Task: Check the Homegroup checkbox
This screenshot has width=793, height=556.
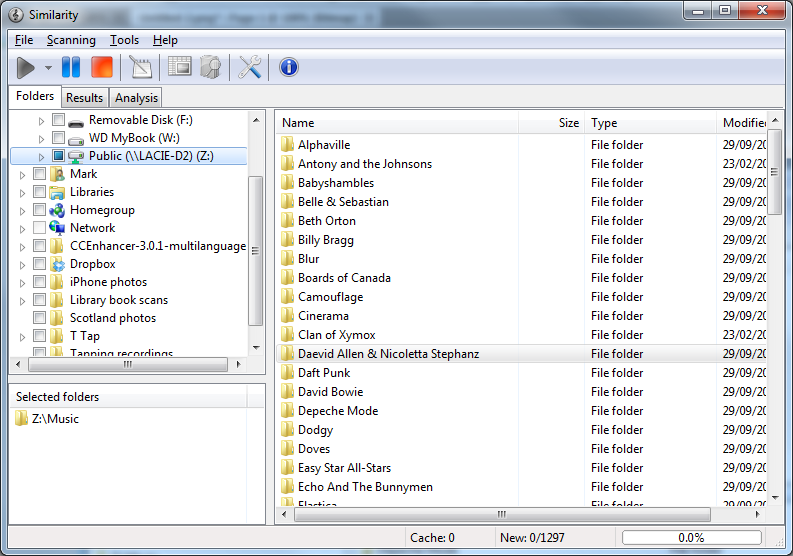Action: [x=39, y=209]
